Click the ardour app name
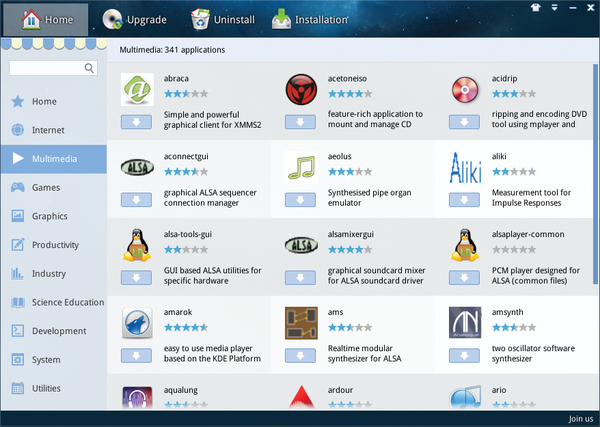The image size is (600, 427). coord(340,390)
